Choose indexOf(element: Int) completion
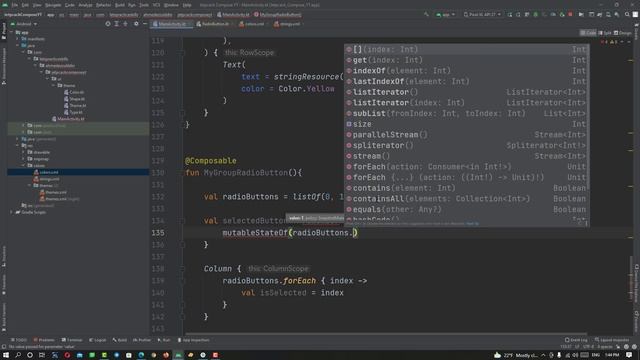Image resolution: width=640 pixels, height=360 pixels. click(466, 71)
